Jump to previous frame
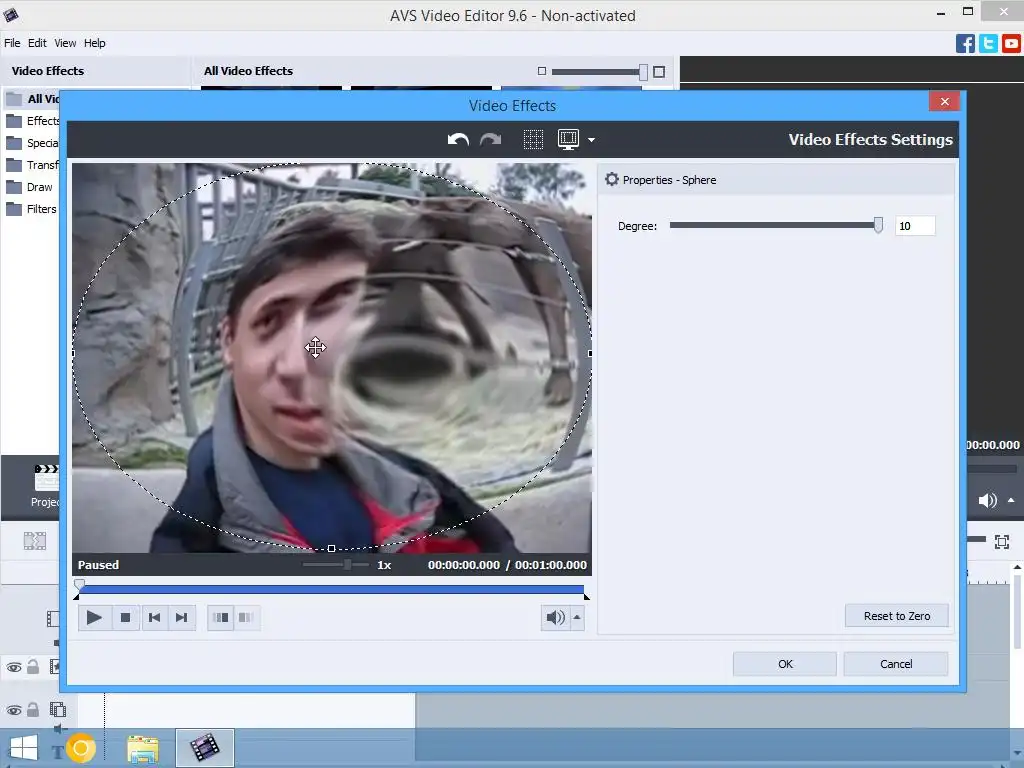 [154, 617]
